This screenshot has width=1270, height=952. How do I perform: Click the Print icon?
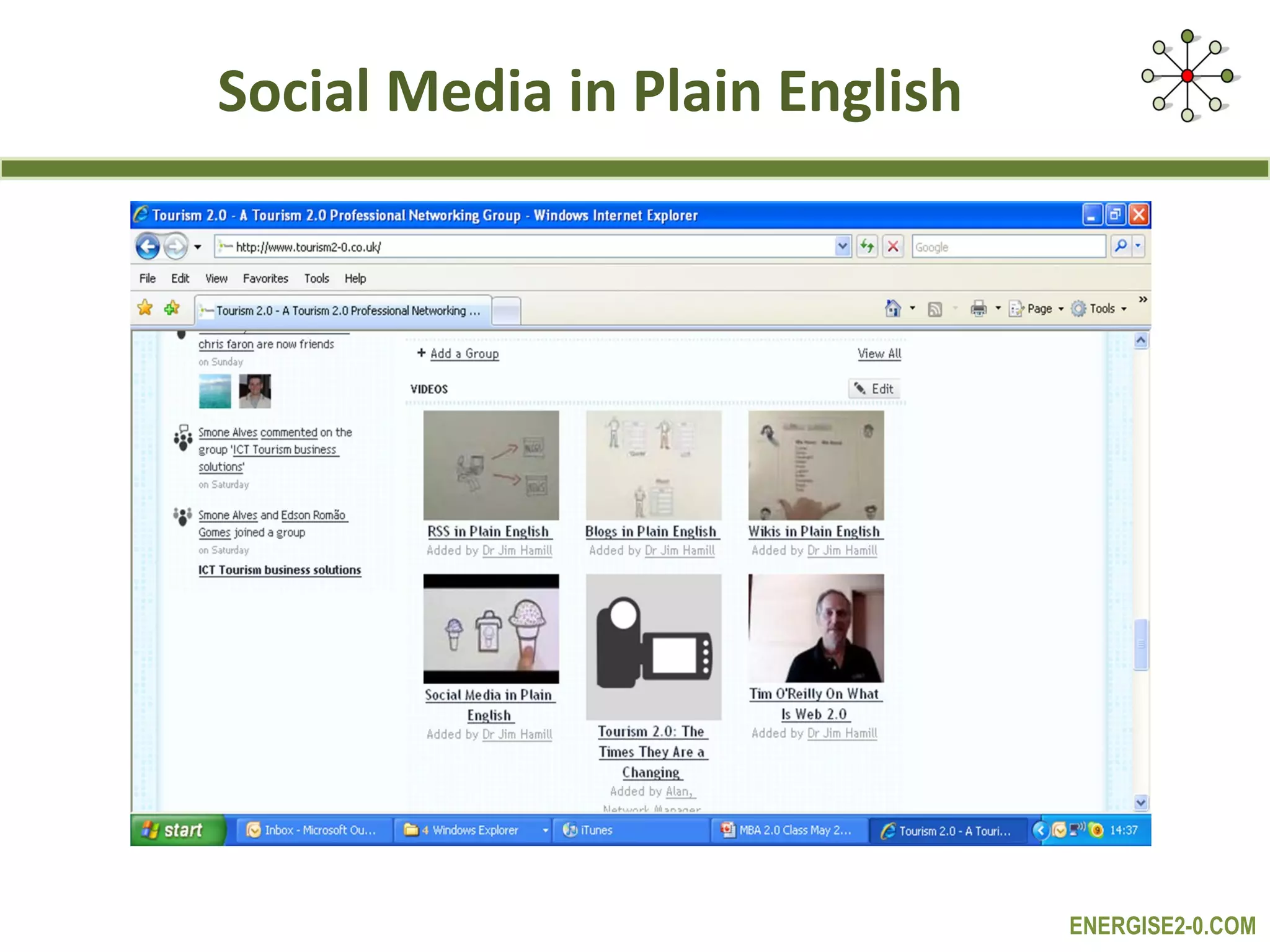pyautogui.click(x=979, y=308)
